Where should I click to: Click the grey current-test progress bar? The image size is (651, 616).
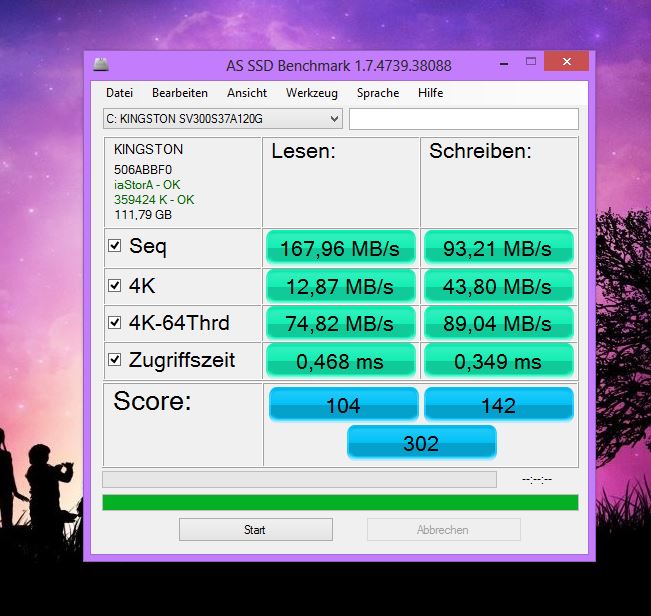tap(299, 479)
